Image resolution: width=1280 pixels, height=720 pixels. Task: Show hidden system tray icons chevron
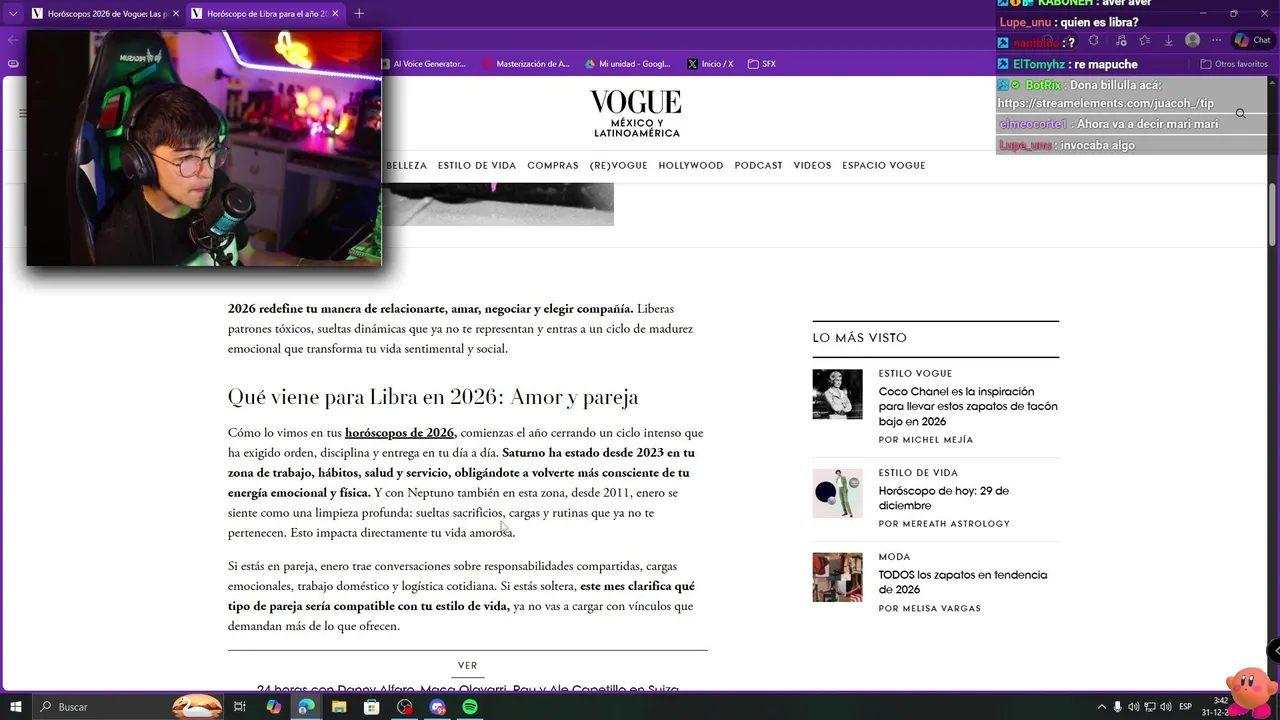pos(1101,707)
